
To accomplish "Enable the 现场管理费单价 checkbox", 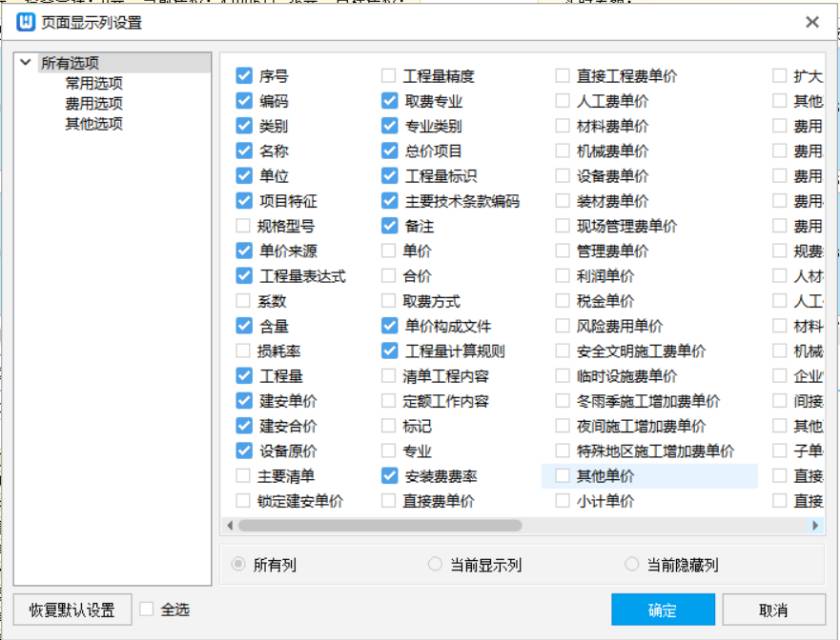I will [x=562, y=225].
